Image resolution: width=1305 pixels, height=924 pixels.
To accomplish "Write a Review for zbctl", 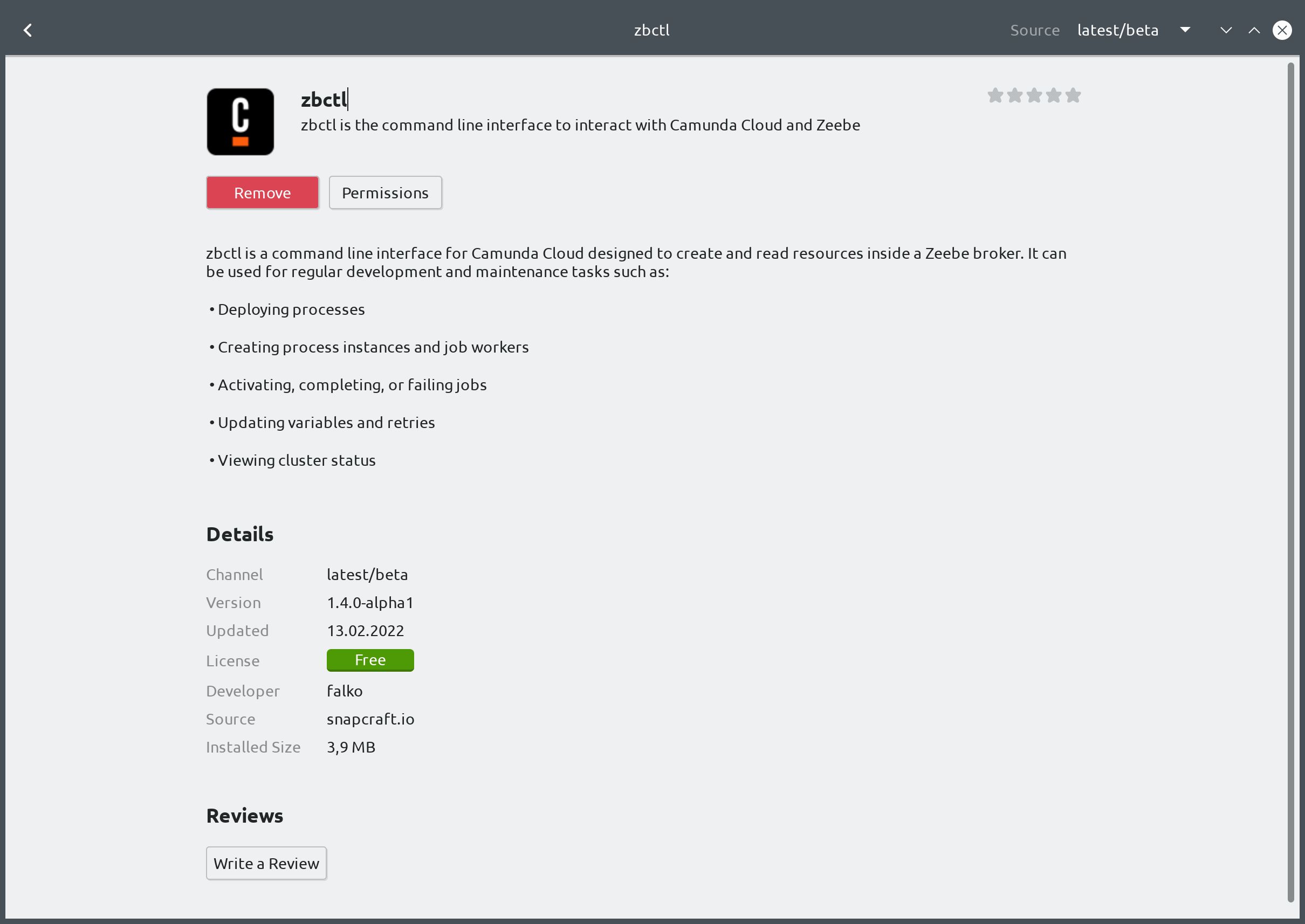I will (x=266, y=862).
